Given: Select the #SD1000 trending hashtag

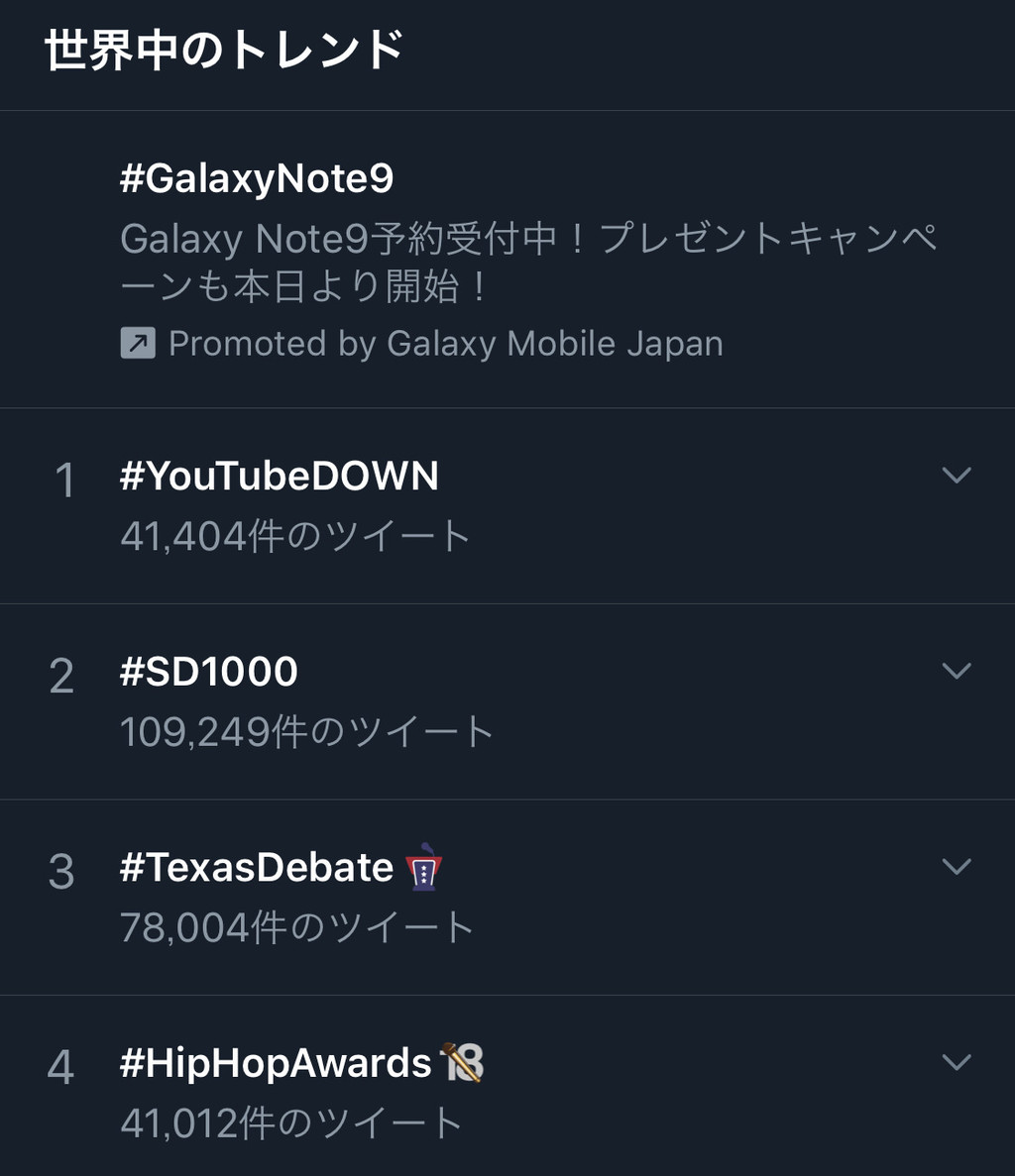Looking at the screenshot, I should tap(208, 672).
